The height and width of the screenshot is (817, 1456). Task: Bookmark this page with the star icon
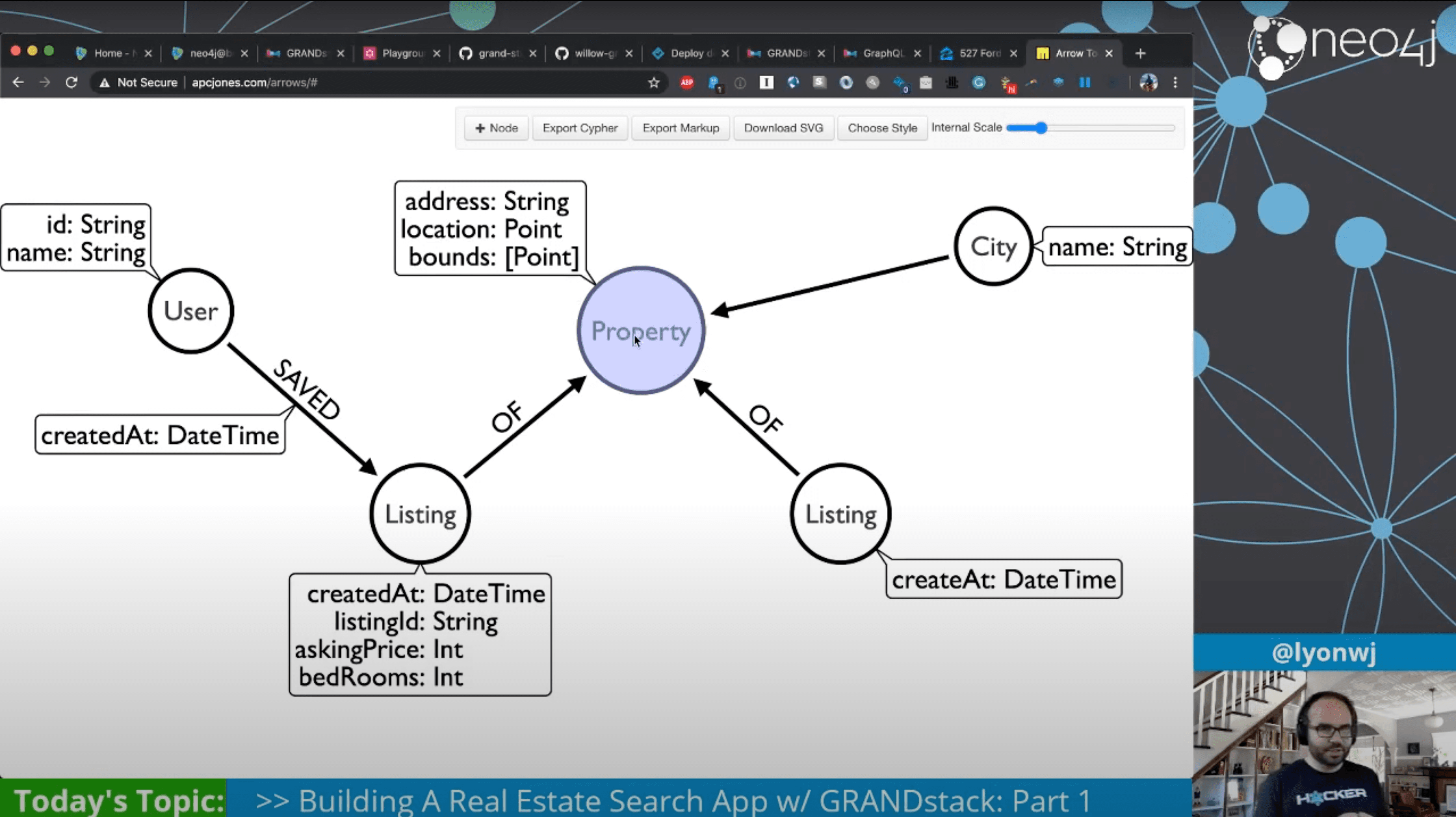pos(654,82)
